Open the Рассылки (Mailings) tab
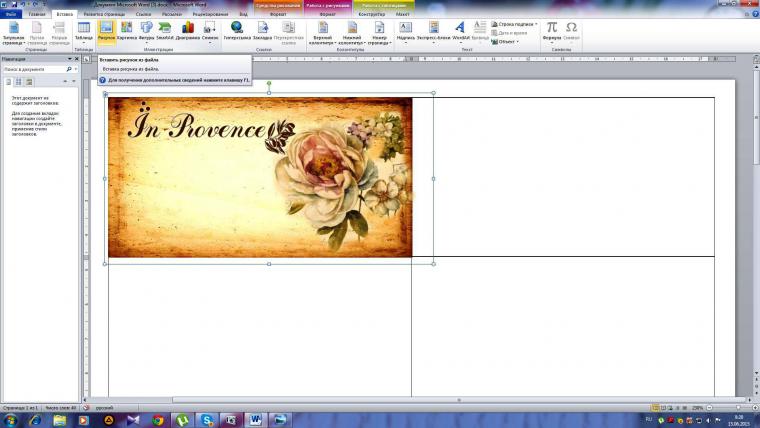This screenshot has width=760, height=428. pos(172,14)
